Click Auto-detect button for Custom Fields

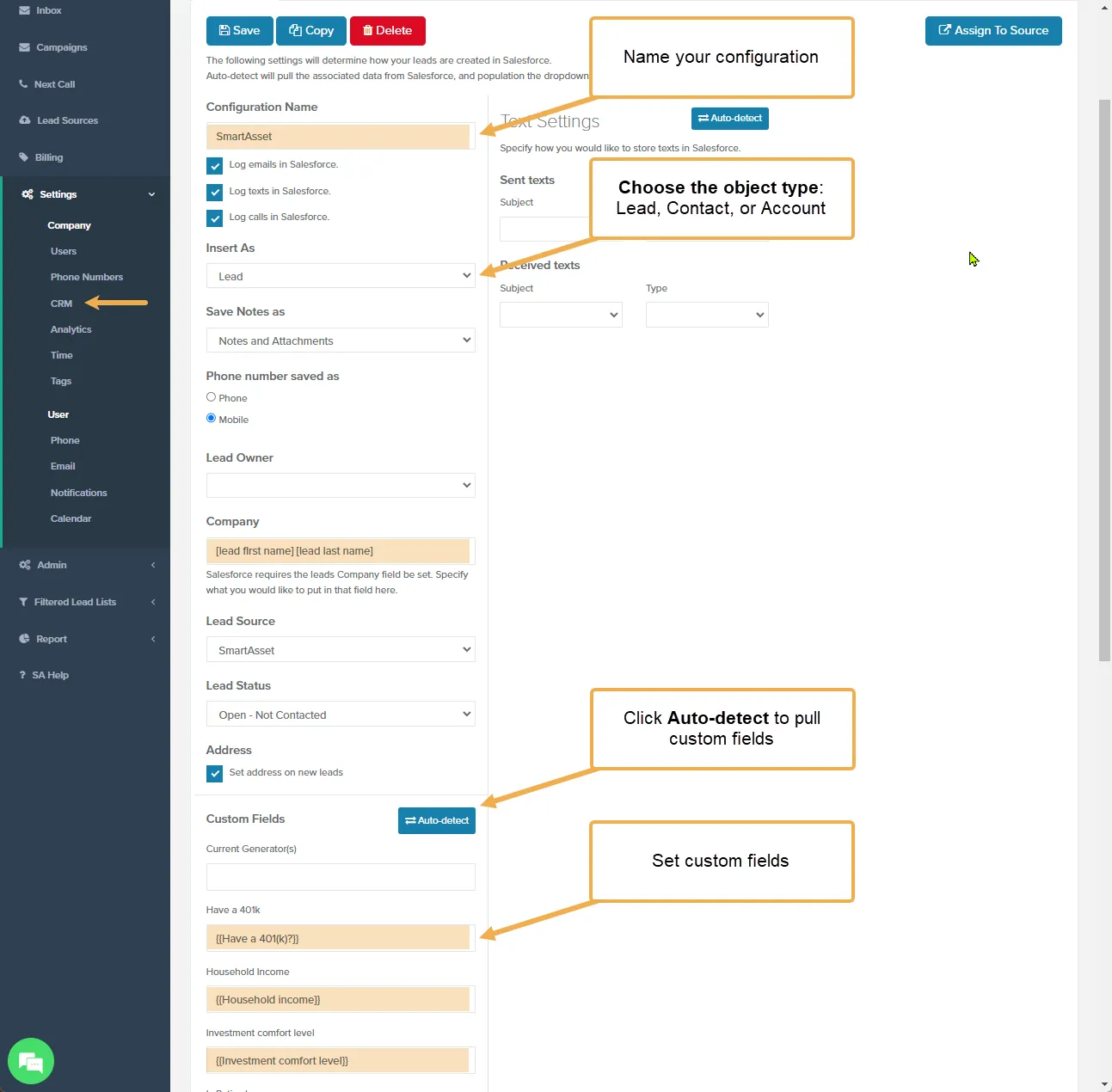coord(437,820)
